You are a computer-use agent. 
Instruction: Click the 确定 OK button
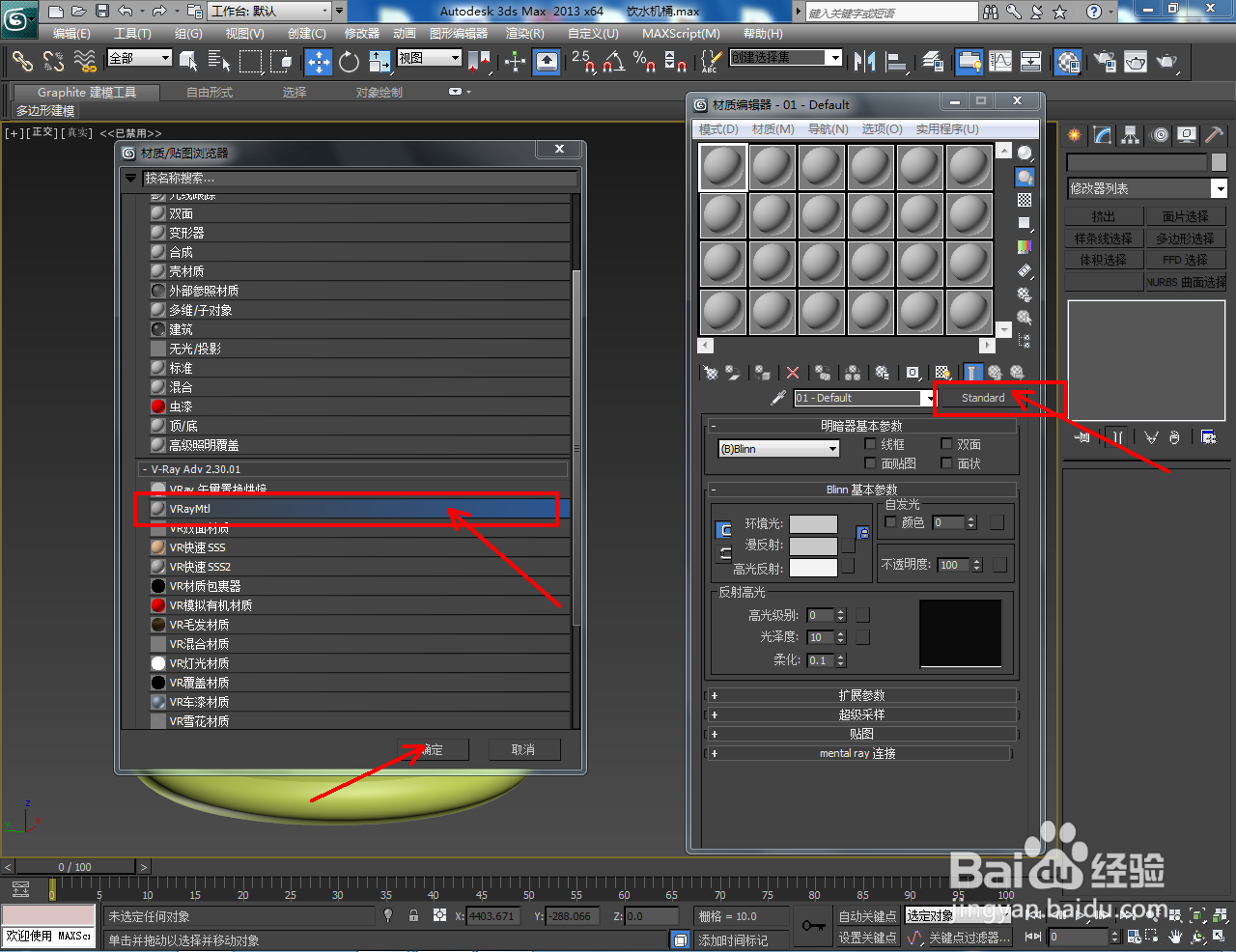click(433, 749)
